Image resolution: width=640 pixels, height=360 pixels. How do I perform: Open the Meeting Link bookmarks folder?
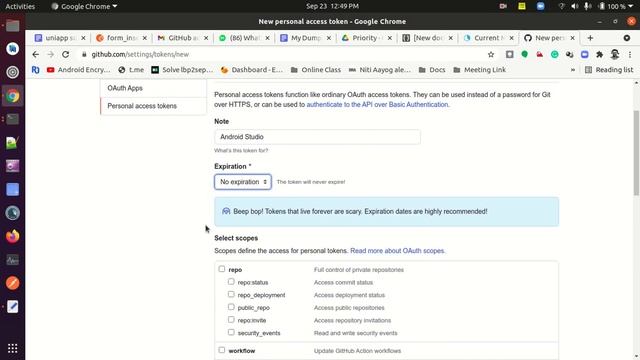pyautogui.click(x=480, y=70)
